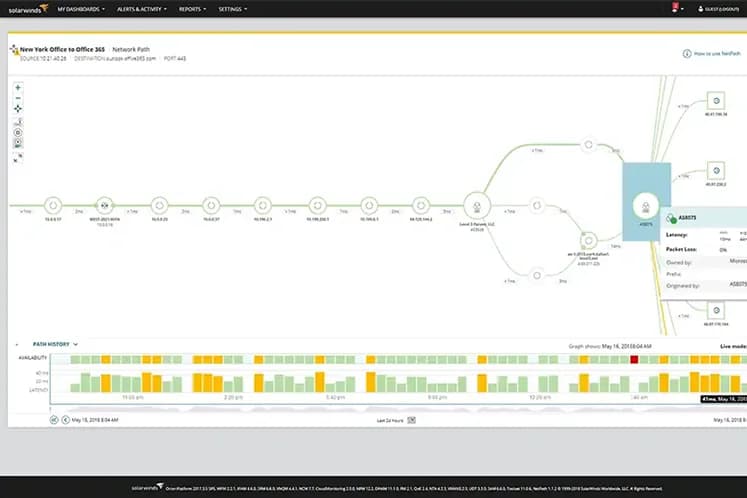The width and height of the screenshot is (747, 498).
Task: Click the guest user account icon
Action: [x=700, y=9]
